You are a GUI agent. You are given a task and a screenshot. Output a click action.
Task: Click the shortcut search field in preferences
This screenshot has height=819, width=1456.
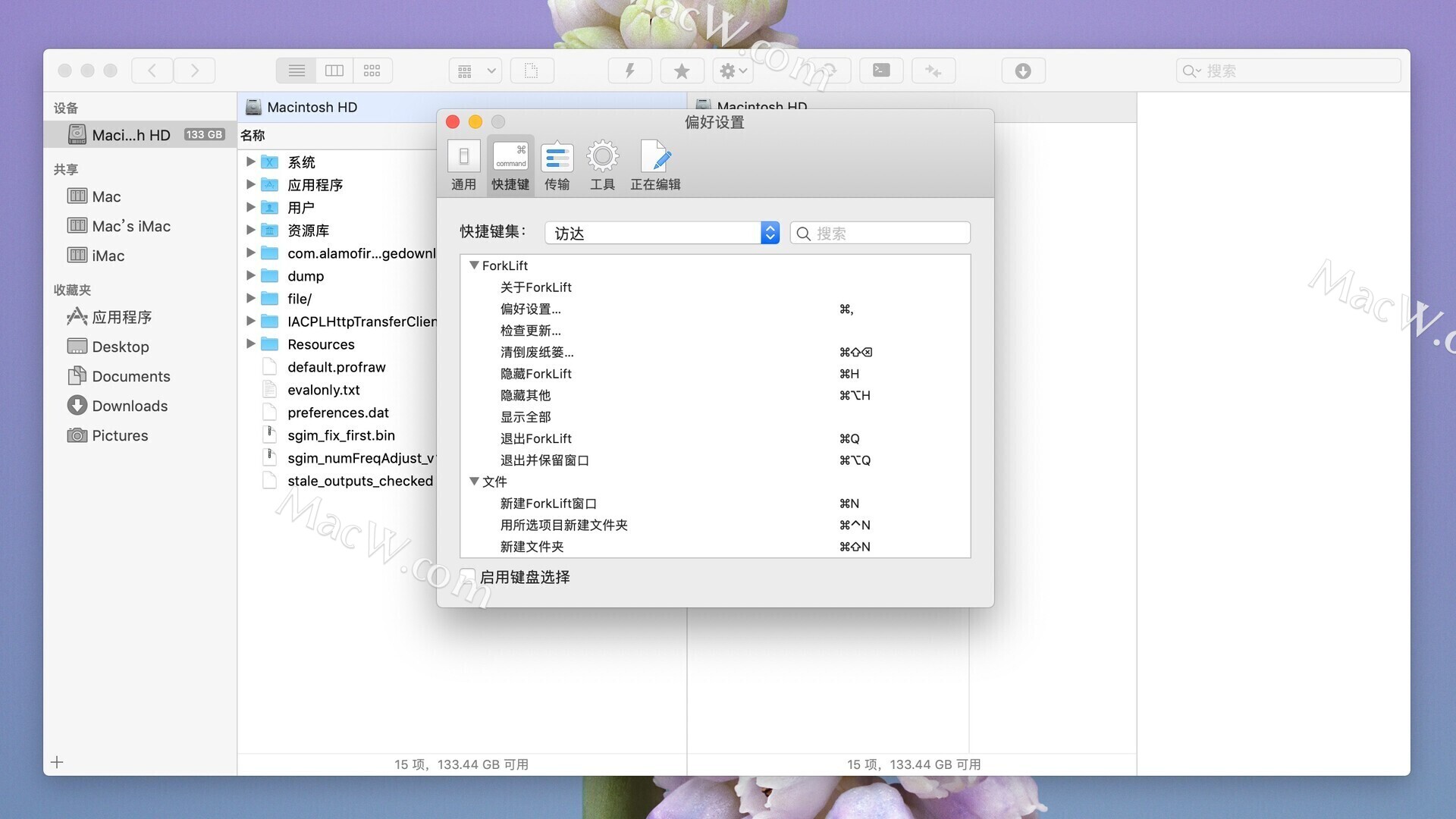point(880,233)
